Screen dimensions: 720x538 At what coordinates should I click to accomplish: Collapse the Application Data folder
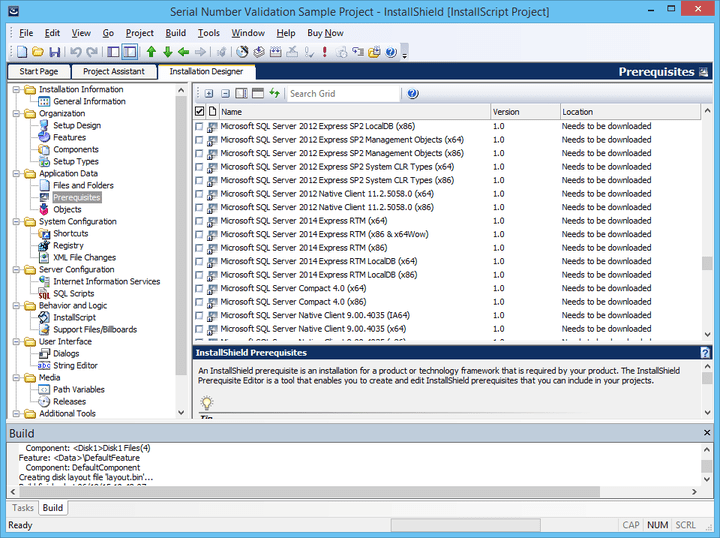(x=17, y=174)
